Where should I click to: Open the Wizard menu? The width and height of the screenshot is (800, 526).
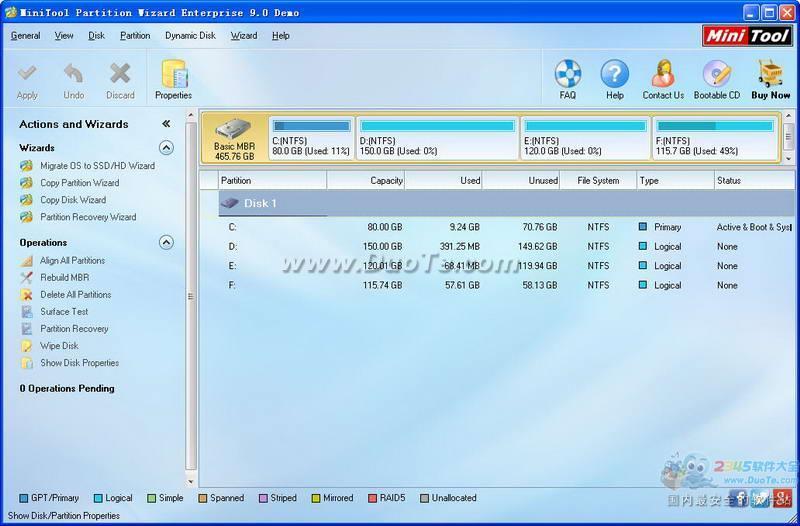(244, 36)
